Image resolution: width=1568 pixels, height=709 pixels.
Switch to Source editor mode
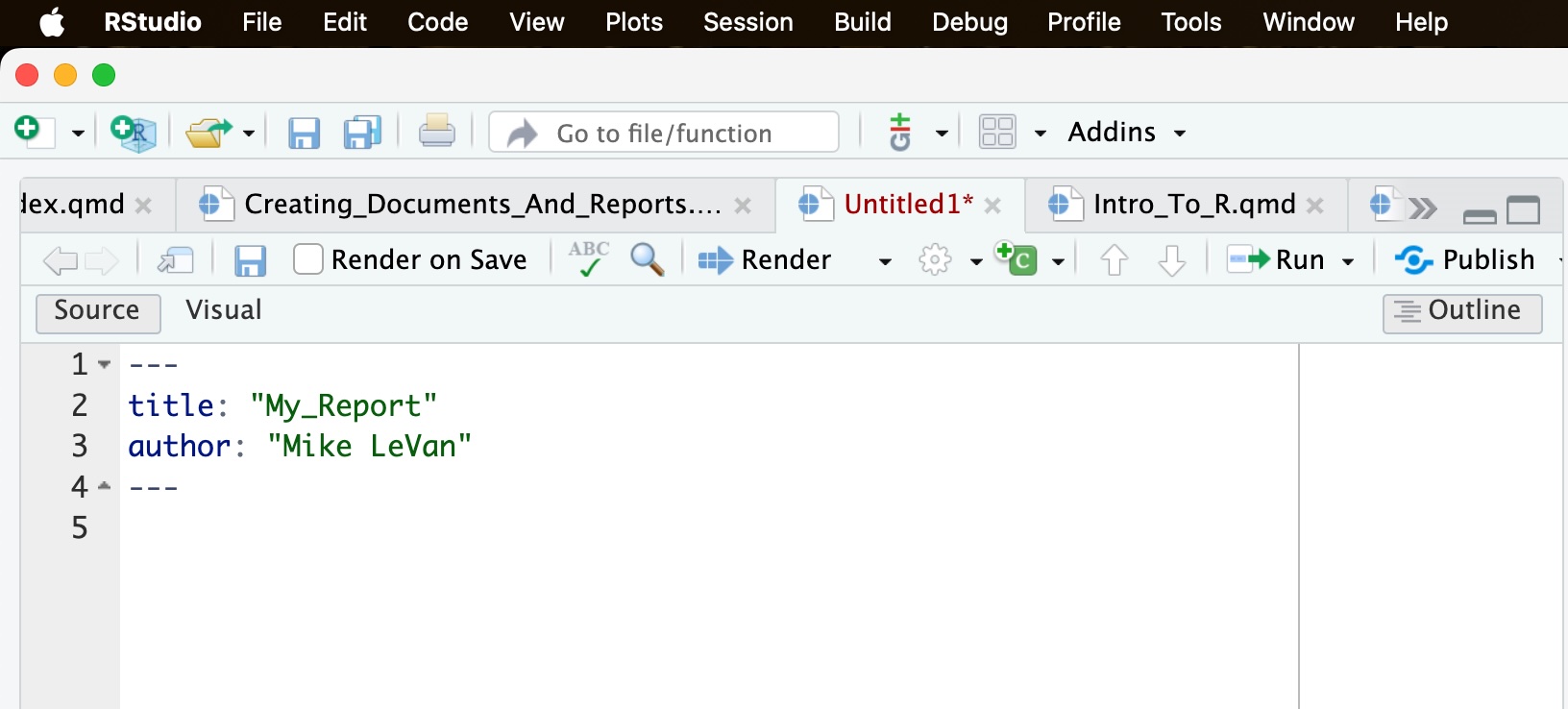[x=97, y=311]
